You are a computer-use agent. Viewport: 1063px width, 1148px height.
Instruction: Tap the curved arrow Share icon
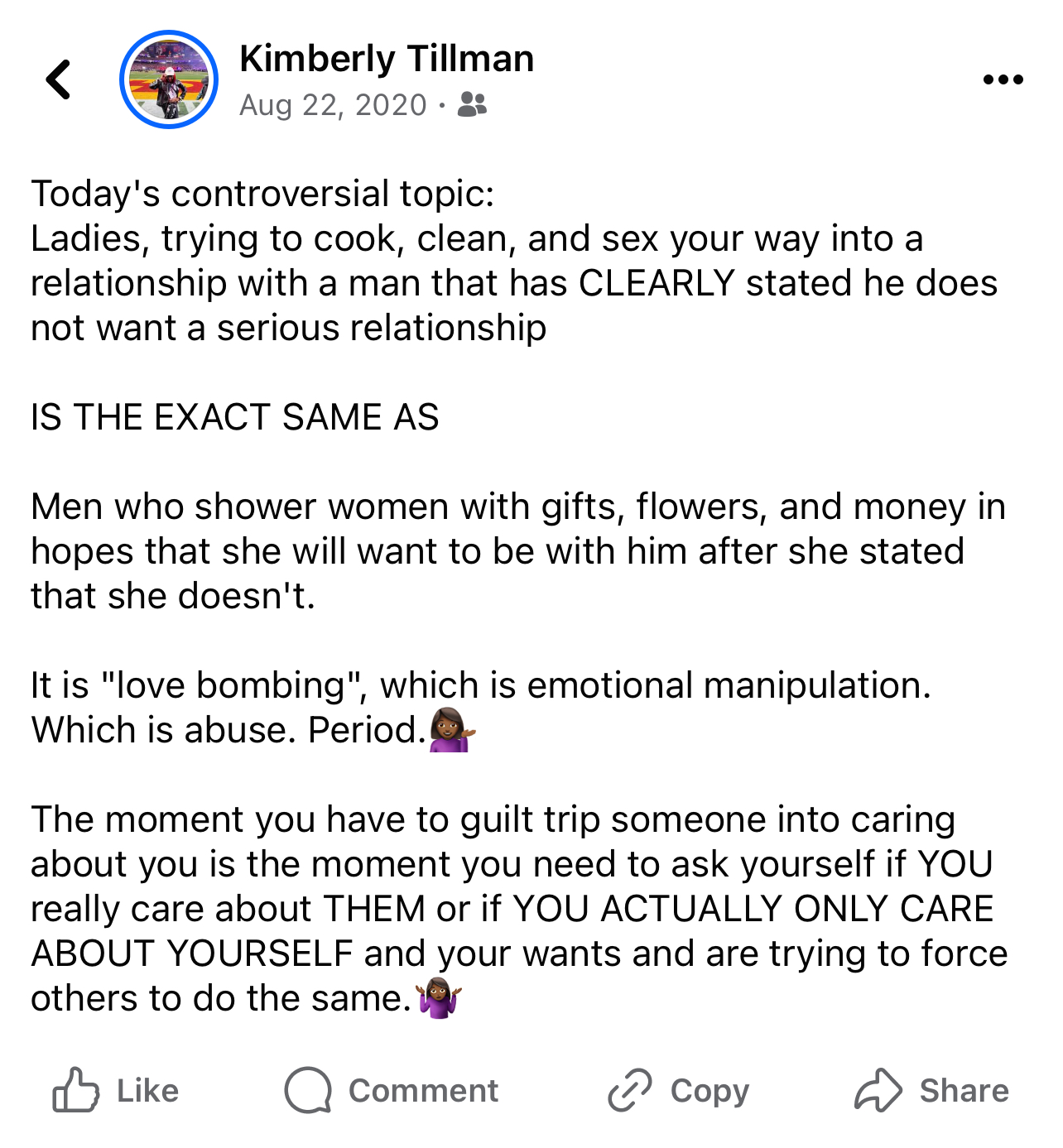coord(878,1089)
